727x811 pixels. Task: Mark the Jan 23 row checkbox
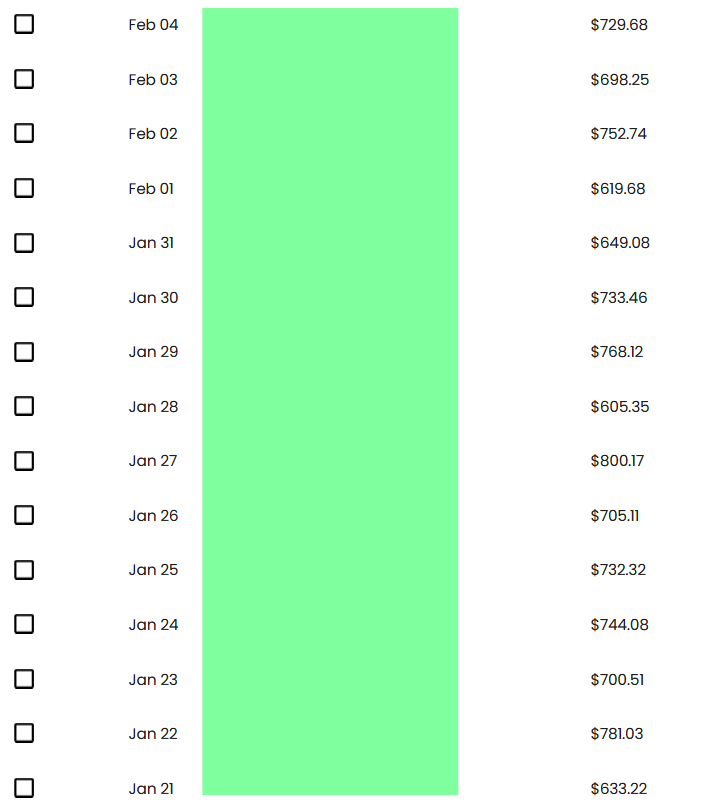tap(24, 679)
